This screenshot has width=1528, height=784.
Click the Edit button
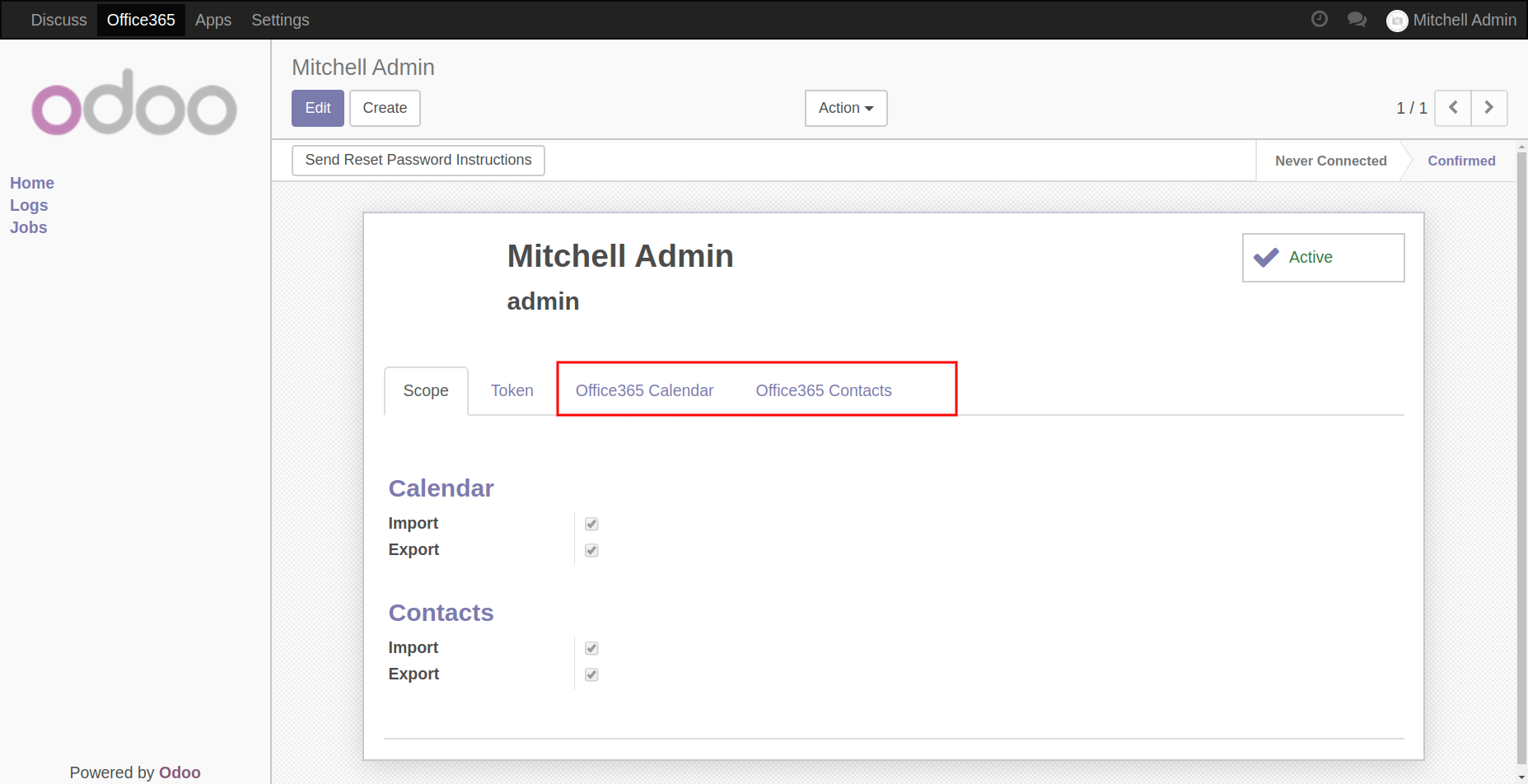(x=317, y=108)
